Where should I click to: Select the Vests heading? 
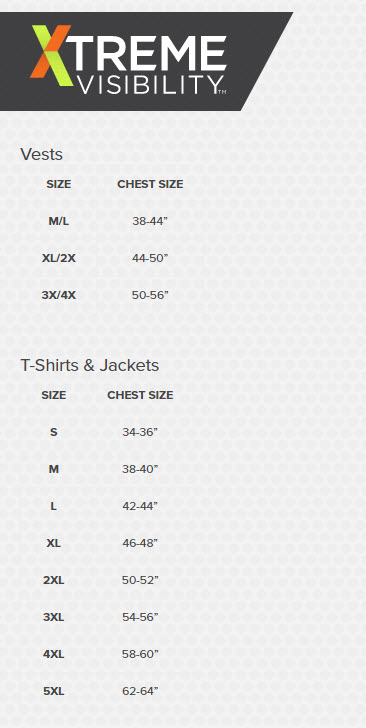click(41, 154)
